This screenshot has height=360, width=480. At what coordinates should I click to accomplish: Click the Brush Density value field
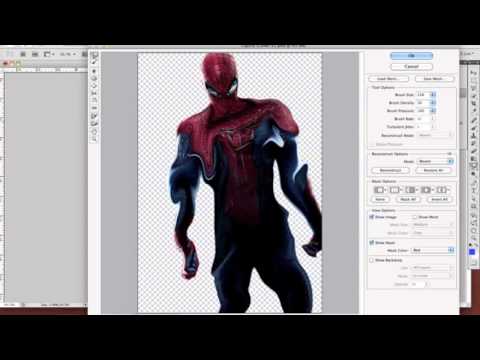click(423, 103)
